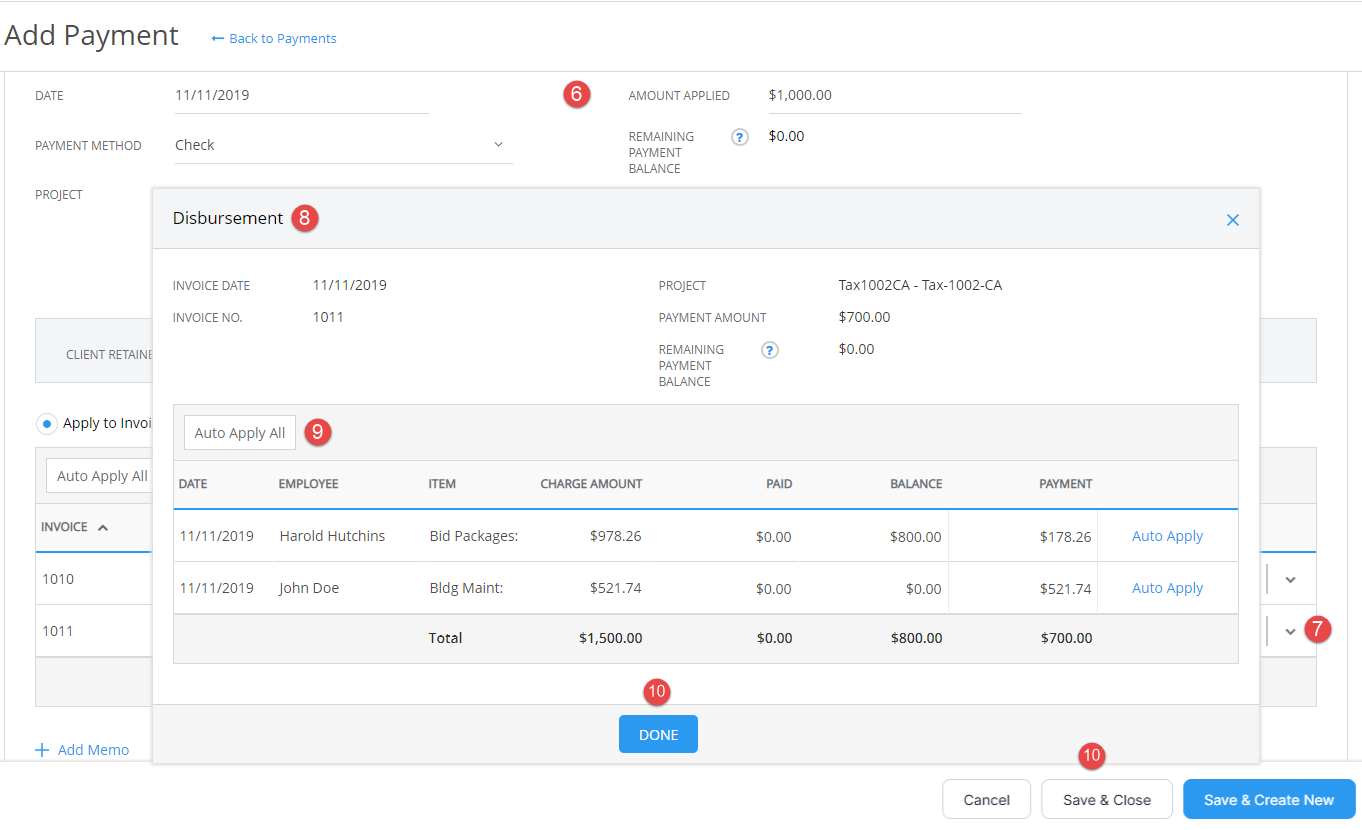
Task: Select the Apply to Invoice radio button
Action: 47,423
